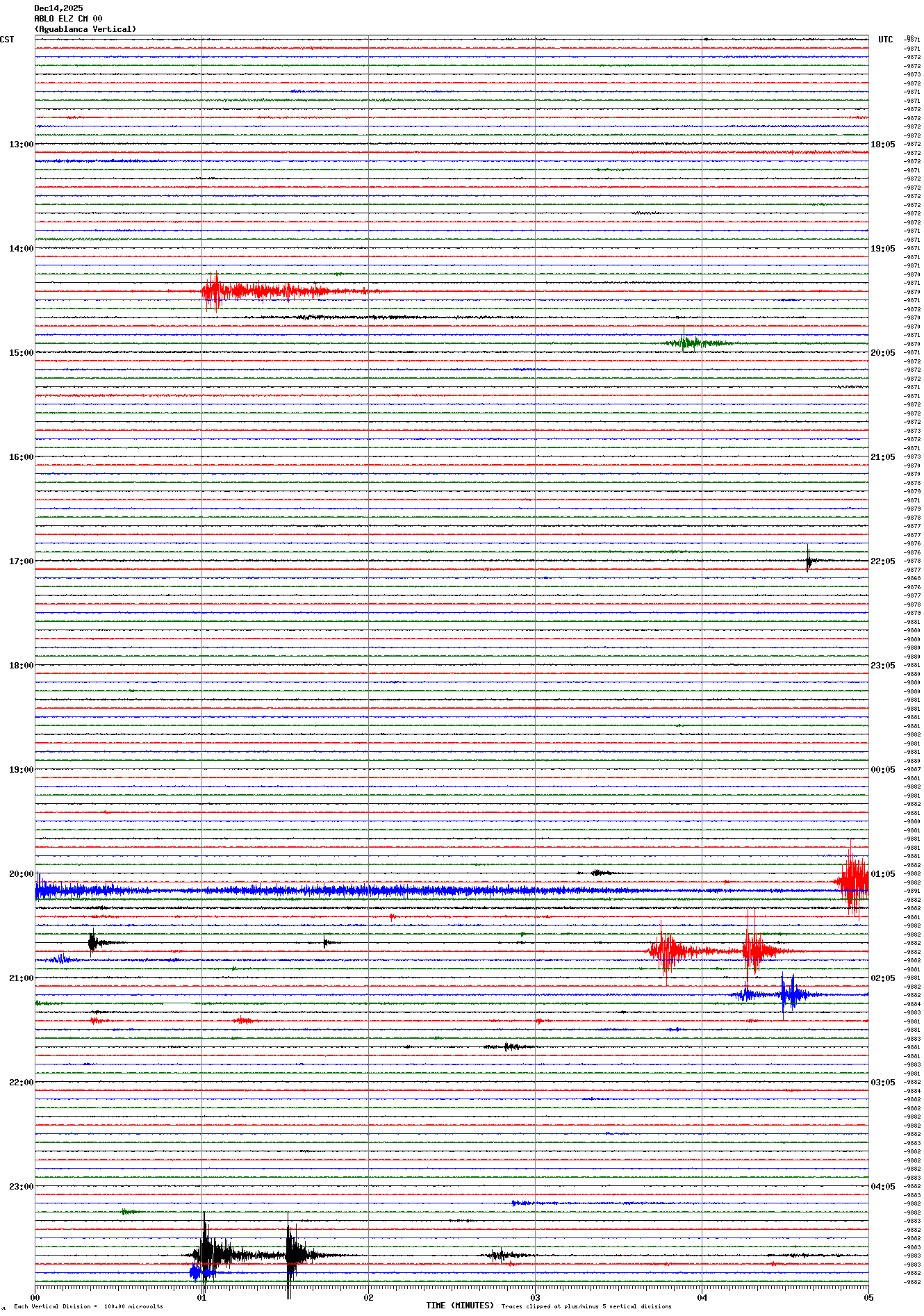
Task: Click the blue event below the 02:05 trace
Action: click(x=785, y=995)
